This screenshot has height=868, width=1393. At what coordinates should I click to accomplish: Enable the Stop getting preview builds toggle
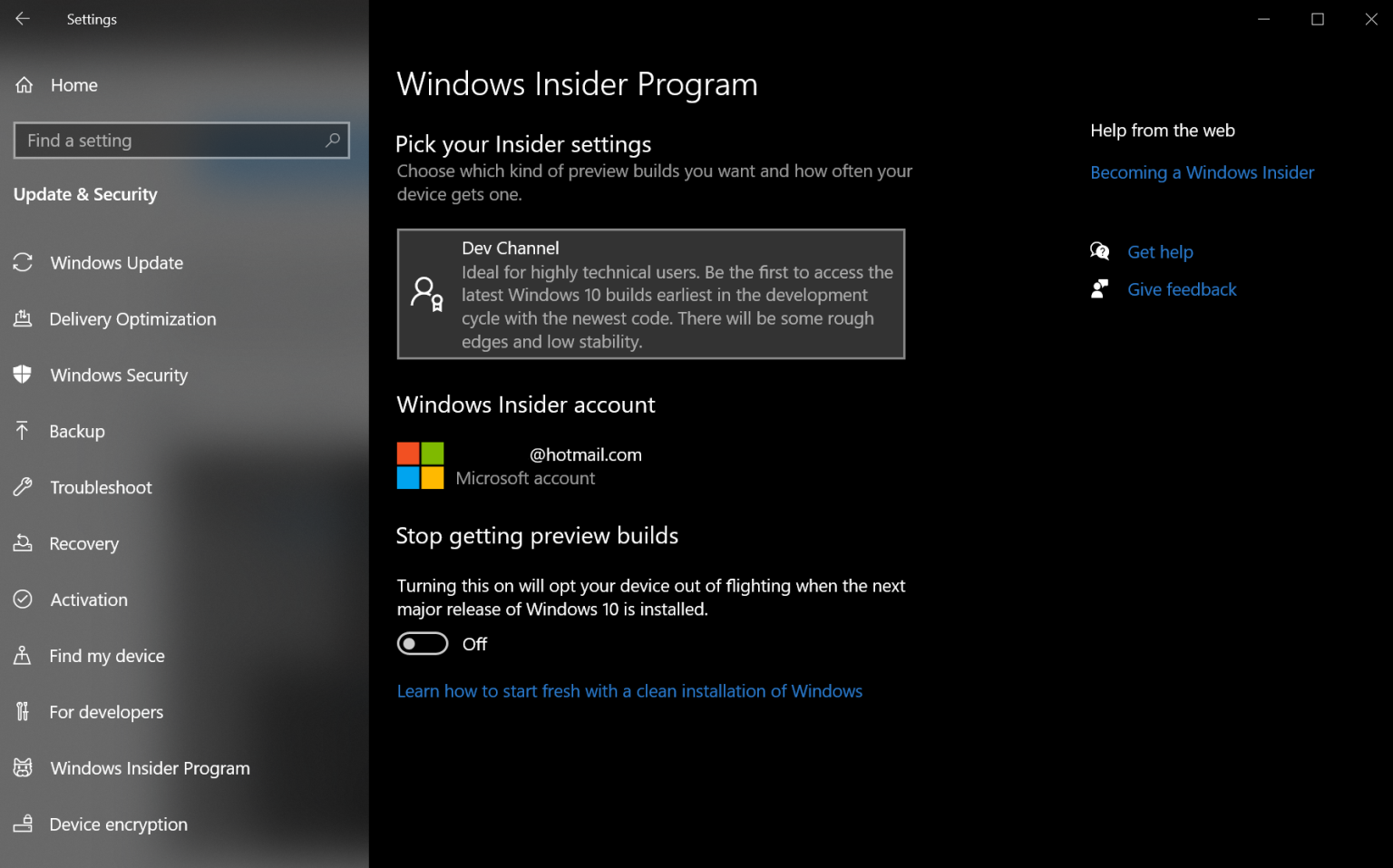tap(422, 643)
